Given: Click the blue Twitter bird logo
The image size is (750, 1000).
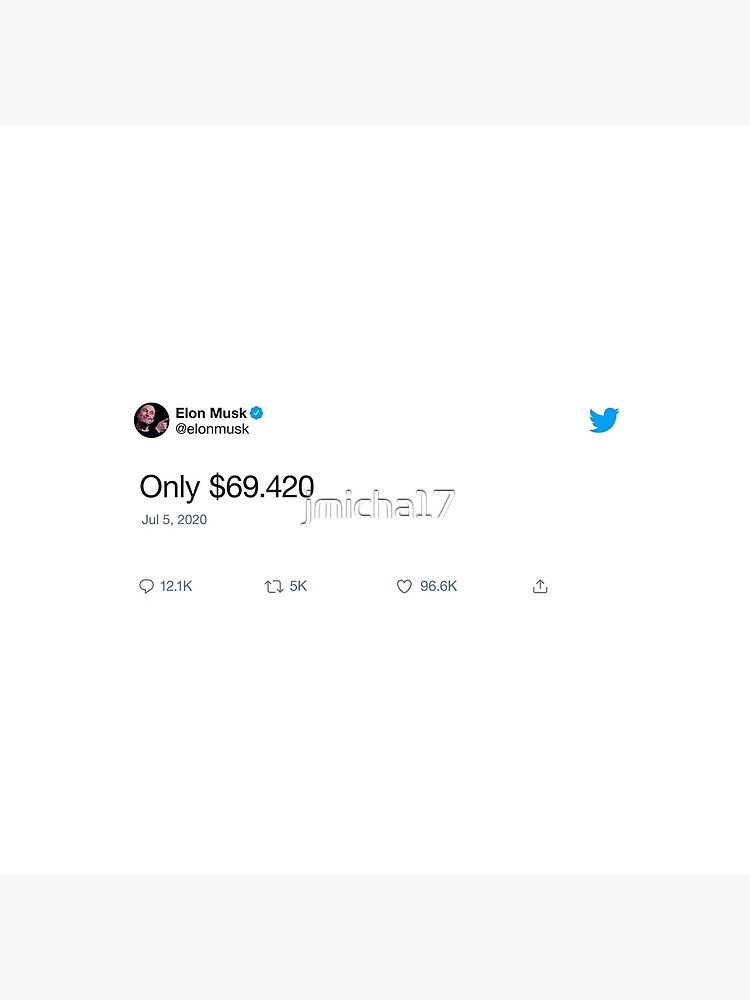Looking at the screenshot, I should (604, 420).
